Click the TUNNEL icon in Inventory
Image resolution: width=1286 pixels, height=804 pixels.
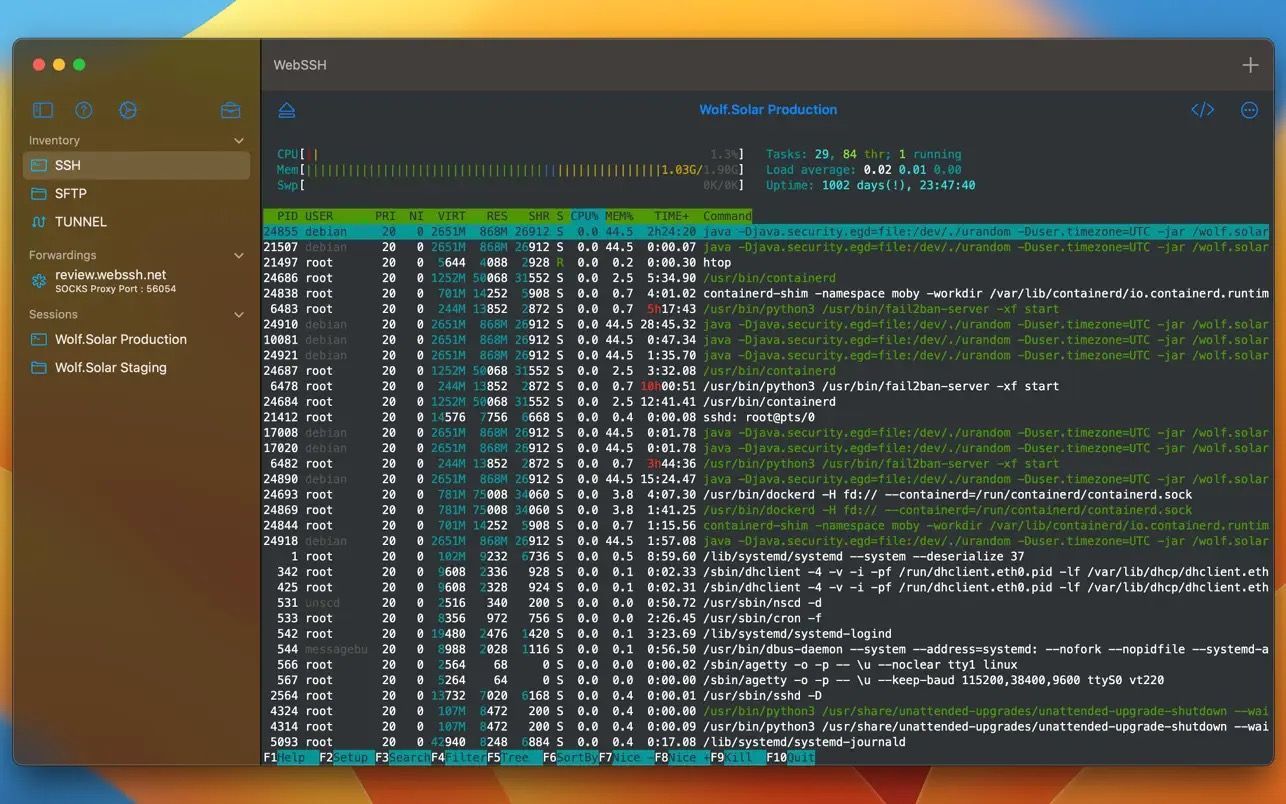point(39,221)
